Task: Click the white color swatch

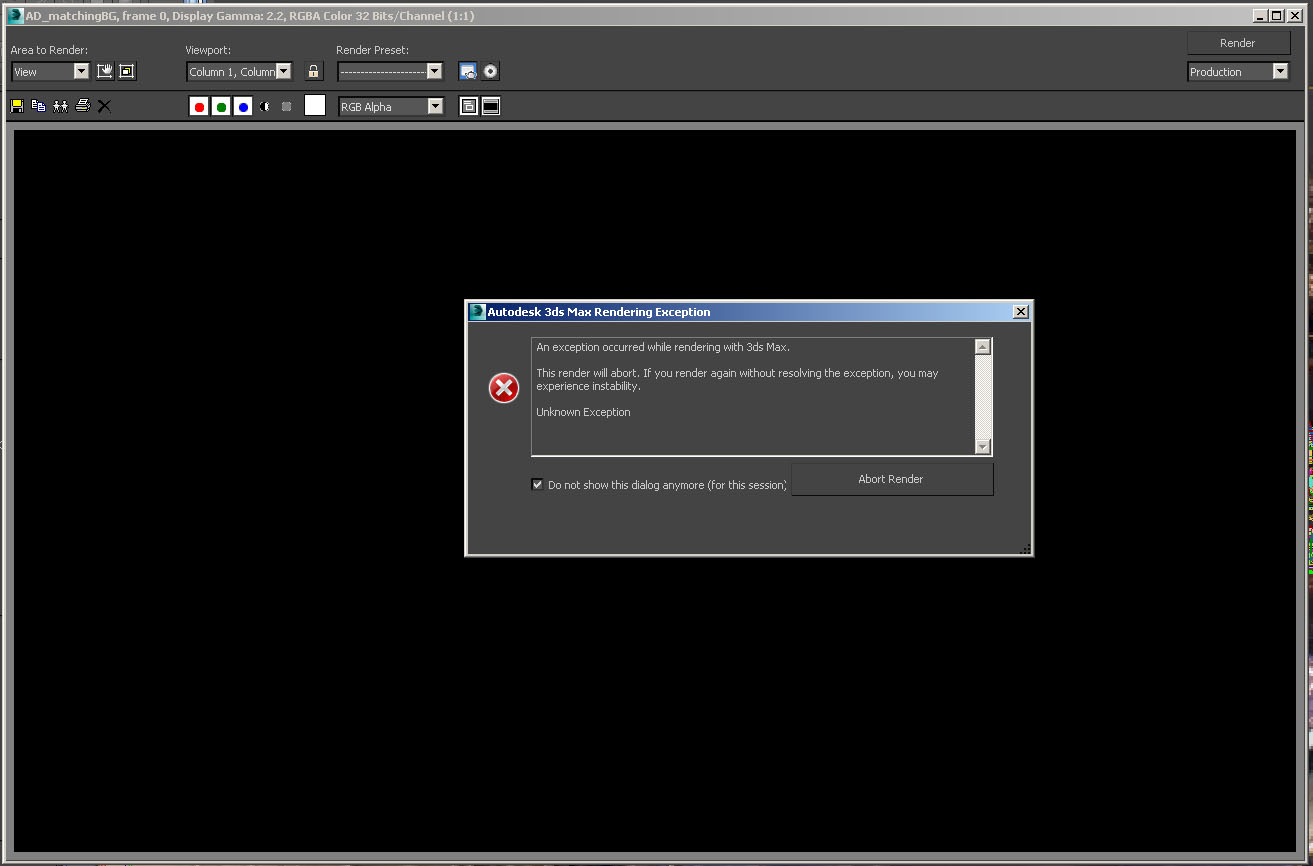Action: (315, 105)
